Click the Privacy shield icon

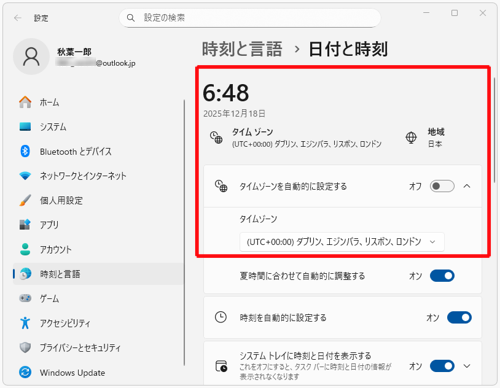pyautogui.click(x=25, y=347)
